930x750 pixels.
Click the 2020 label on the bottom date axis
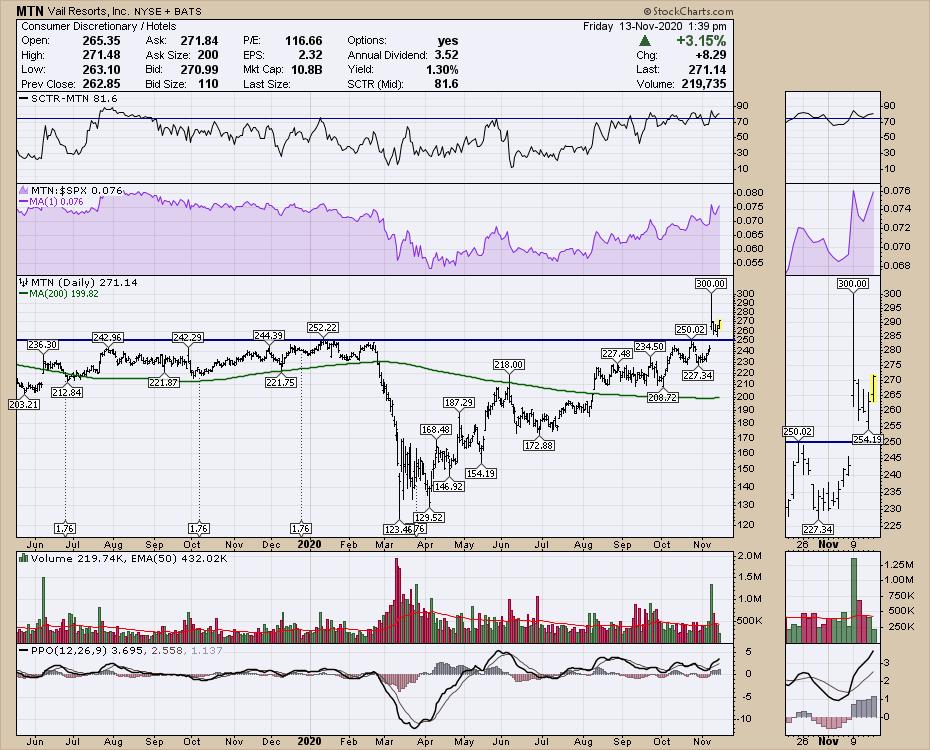(308, 742)
